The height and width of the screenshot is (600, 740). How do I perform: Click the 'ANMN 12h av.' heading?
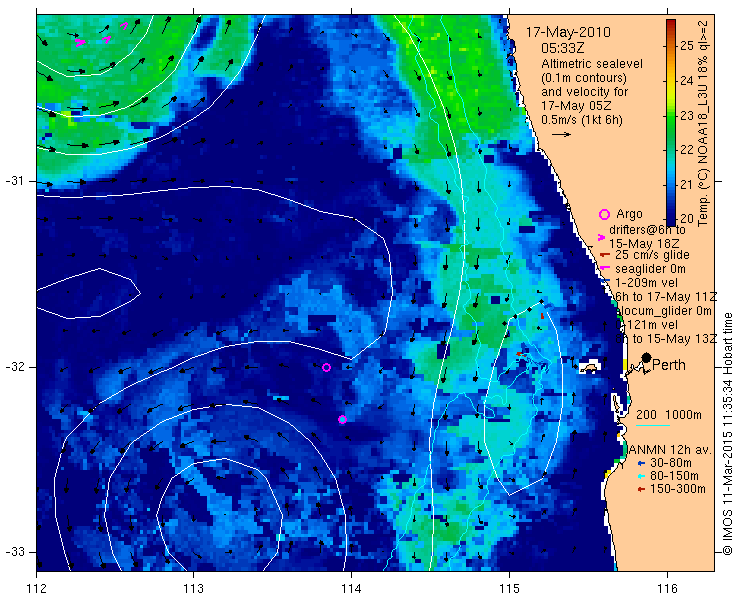point(671,450)
